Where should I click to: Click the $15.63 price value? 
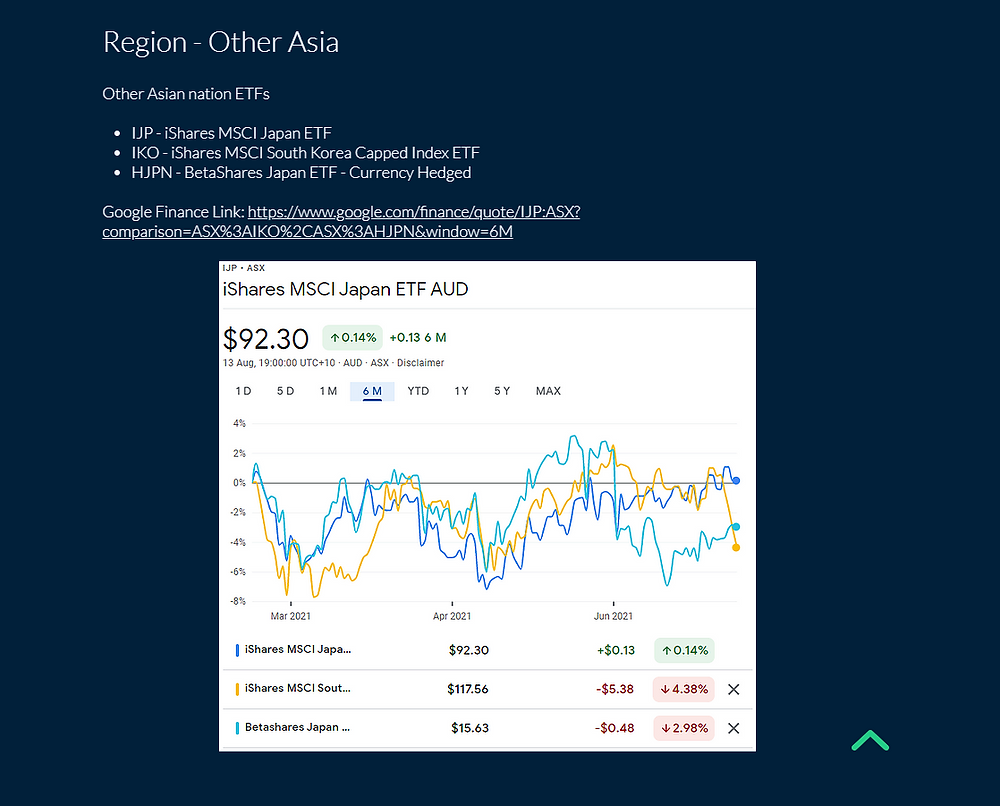click(x=469, y=728)
